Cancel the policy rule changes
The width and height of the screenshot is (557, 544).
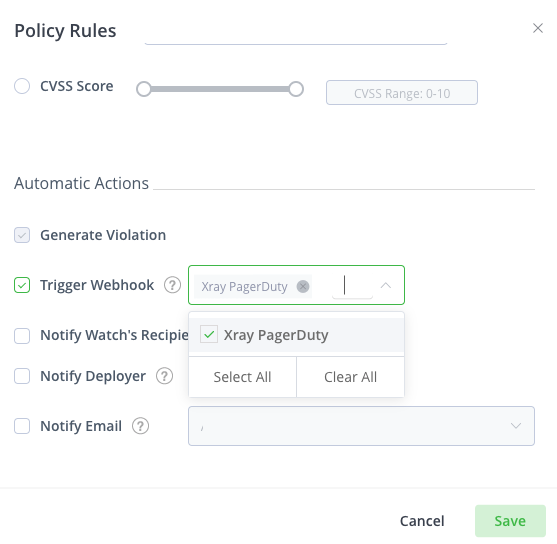(x=422, y=521)
